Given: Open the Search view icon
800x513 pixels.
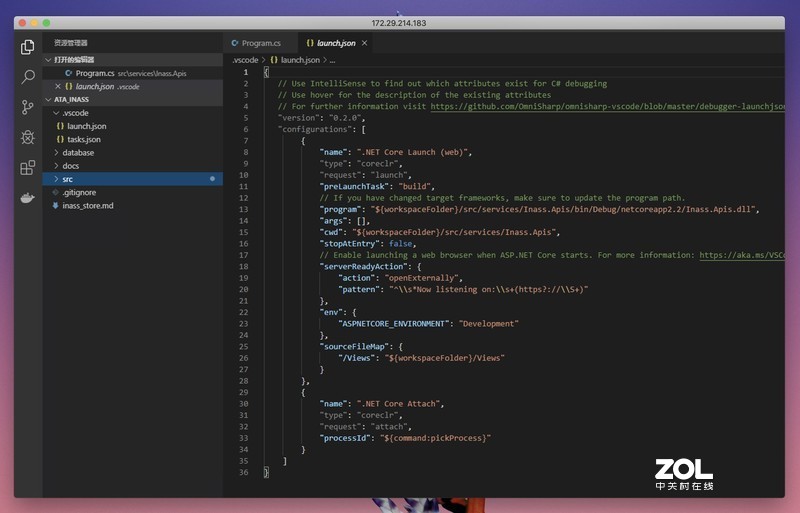Looking at the screenshot, I should [x=28, y=76].
